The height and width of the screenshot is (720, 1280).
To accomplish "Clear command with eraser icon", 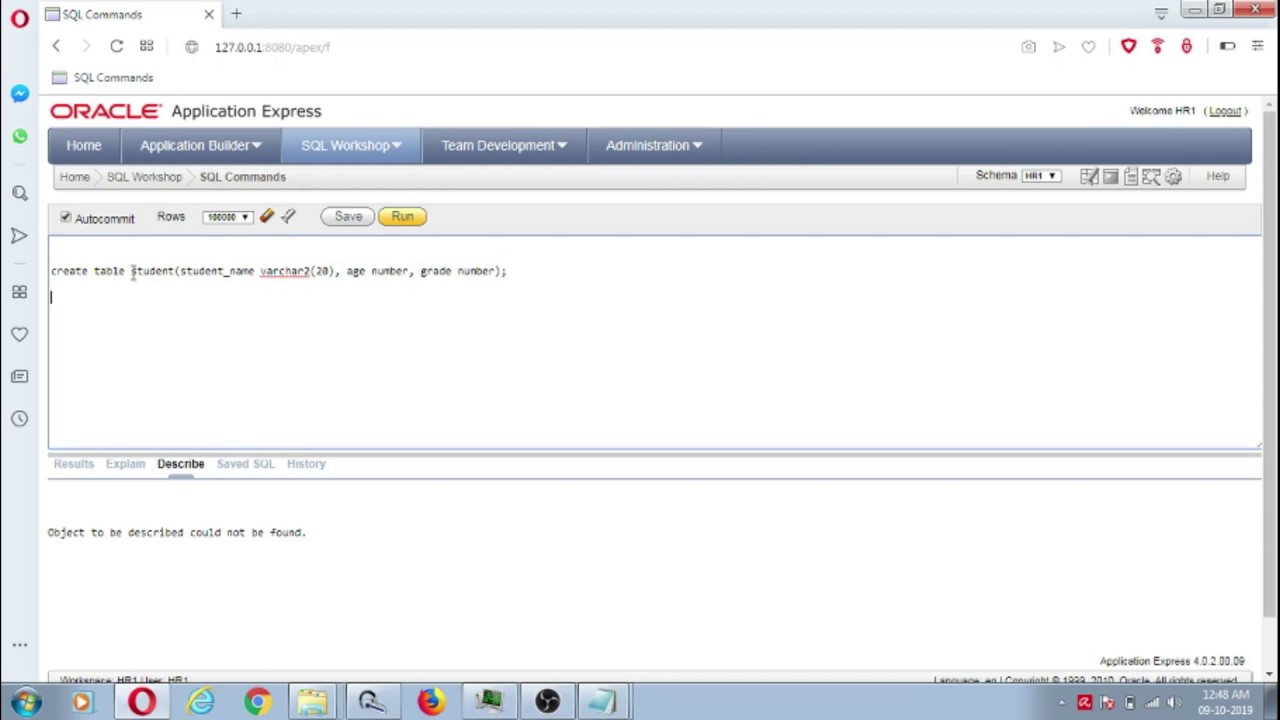I will coord(267,216).
